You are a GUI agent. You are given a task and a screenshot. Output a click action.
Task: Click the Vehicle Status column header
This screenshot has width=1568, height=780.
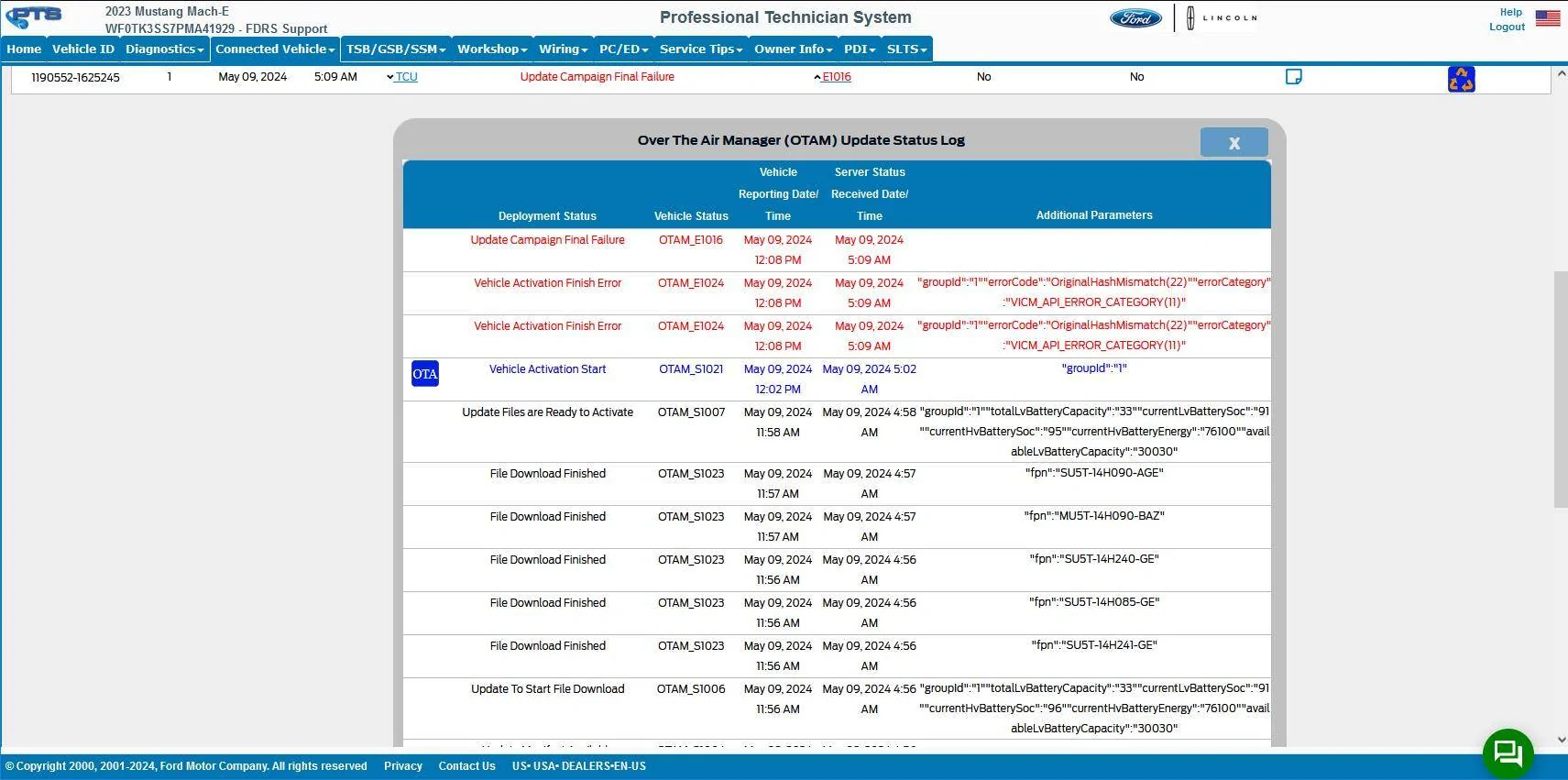coord(691,216)
